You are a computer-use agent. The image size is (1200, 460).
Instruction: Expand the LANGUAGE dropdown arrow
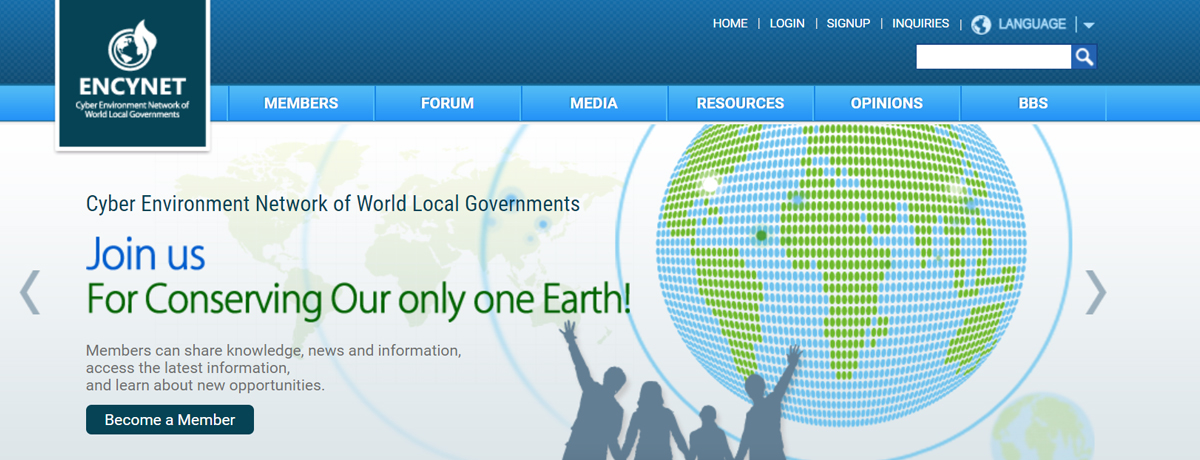[1089, 25]
